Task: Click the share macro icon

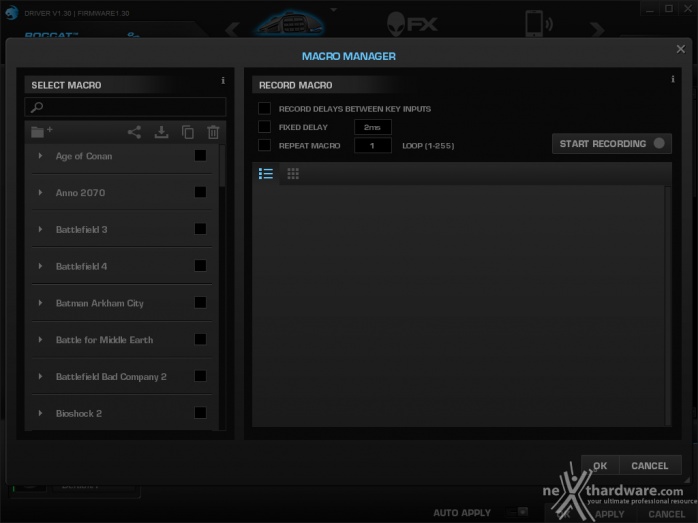Action: coord(134,132)
